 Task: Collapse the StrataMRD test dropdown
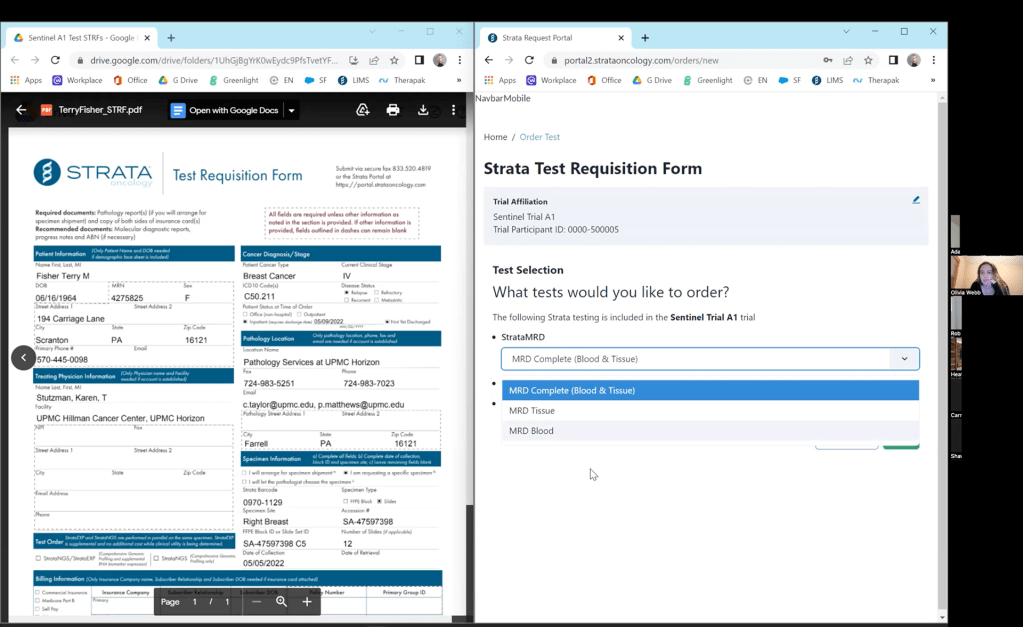[x=904, y=359]
